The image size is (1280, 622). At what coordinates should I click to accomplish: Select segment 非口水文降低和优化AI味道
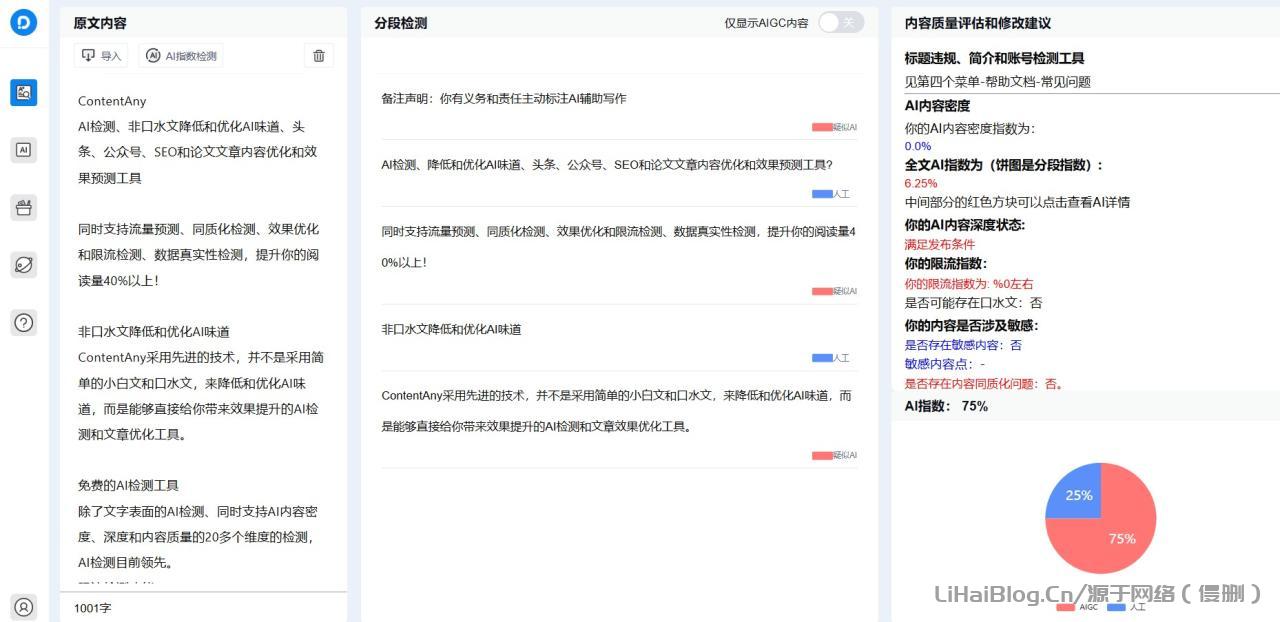tap(451, 329)
